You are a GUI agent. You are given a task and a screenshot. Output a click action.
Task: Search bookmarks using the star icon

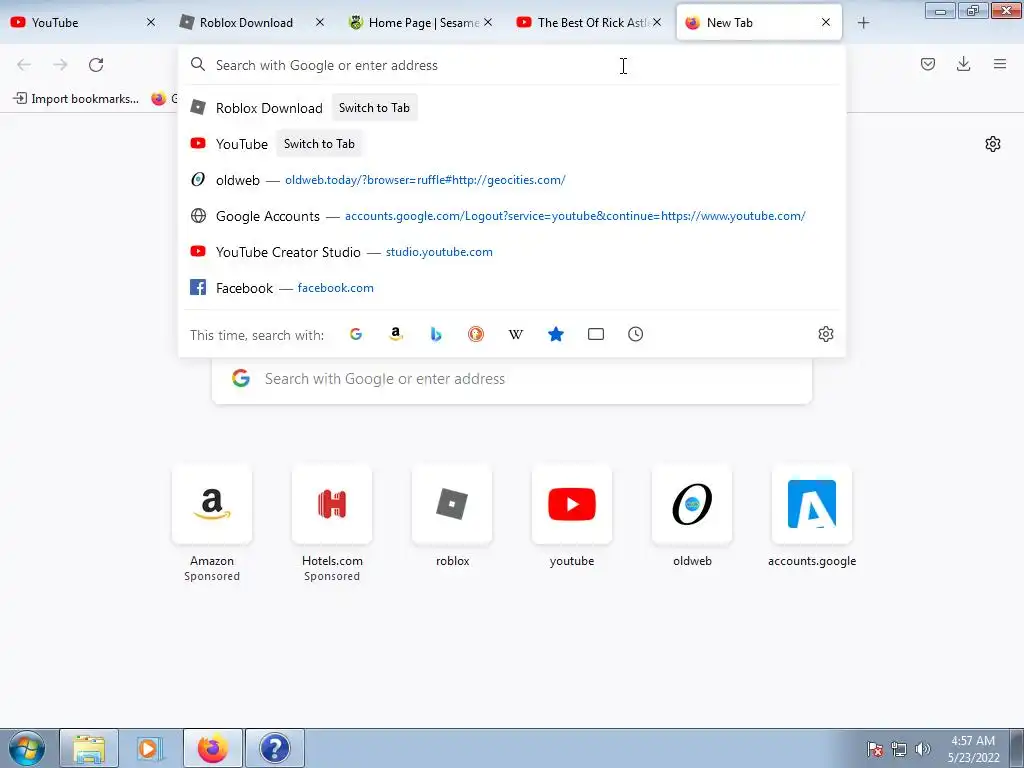(x=556, y=334)
